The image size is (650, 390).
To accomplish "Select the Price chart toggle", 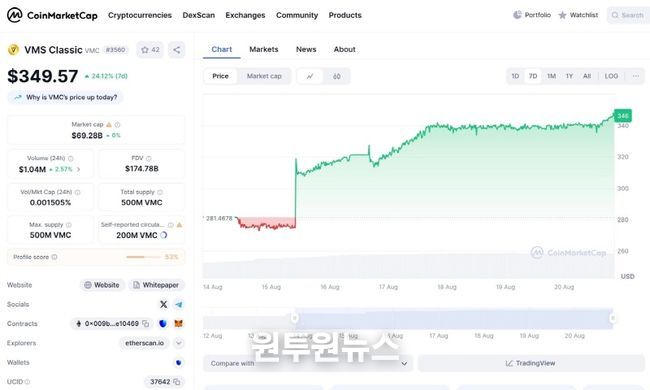I will [x=221, y=76].
